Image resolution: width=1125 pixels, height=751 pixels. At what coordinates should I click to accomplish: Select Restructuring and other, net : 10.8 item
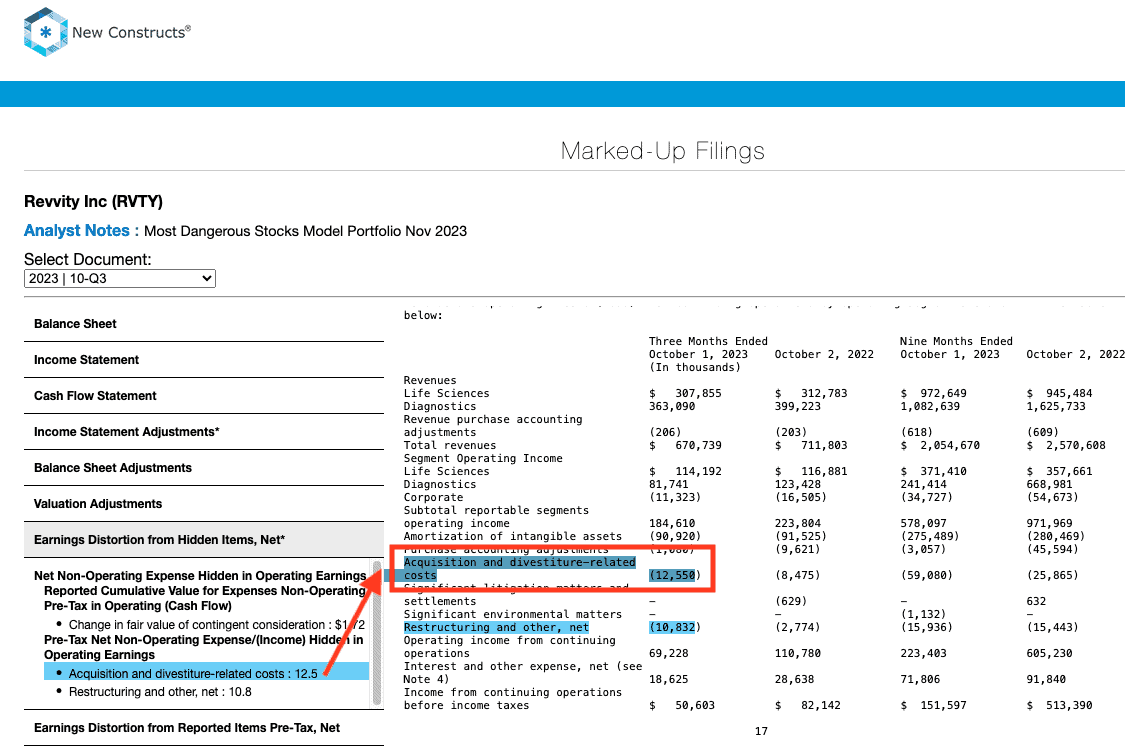pos(160,692)
